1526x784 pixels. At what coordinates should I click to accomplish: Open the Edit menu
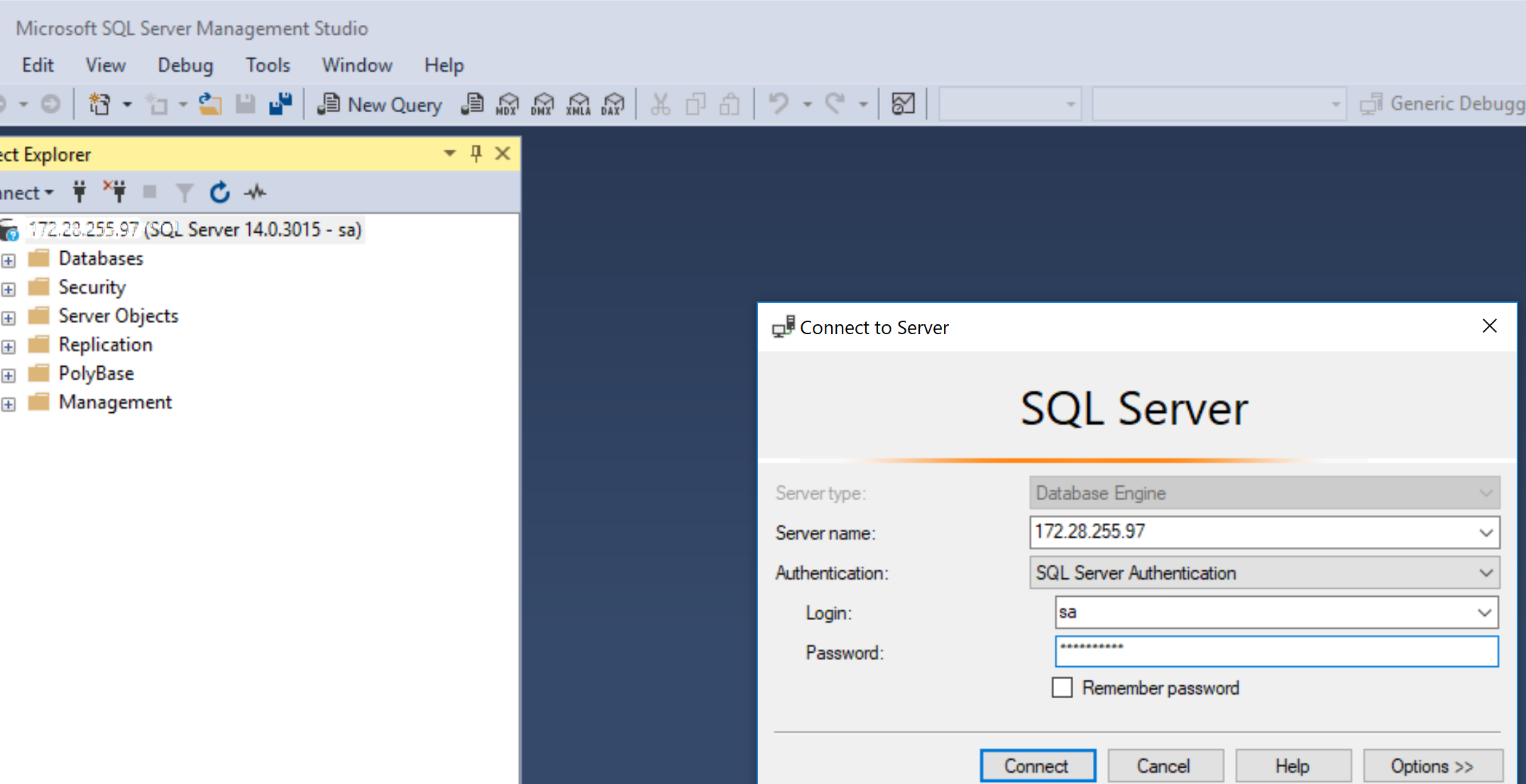coord(38,65)
